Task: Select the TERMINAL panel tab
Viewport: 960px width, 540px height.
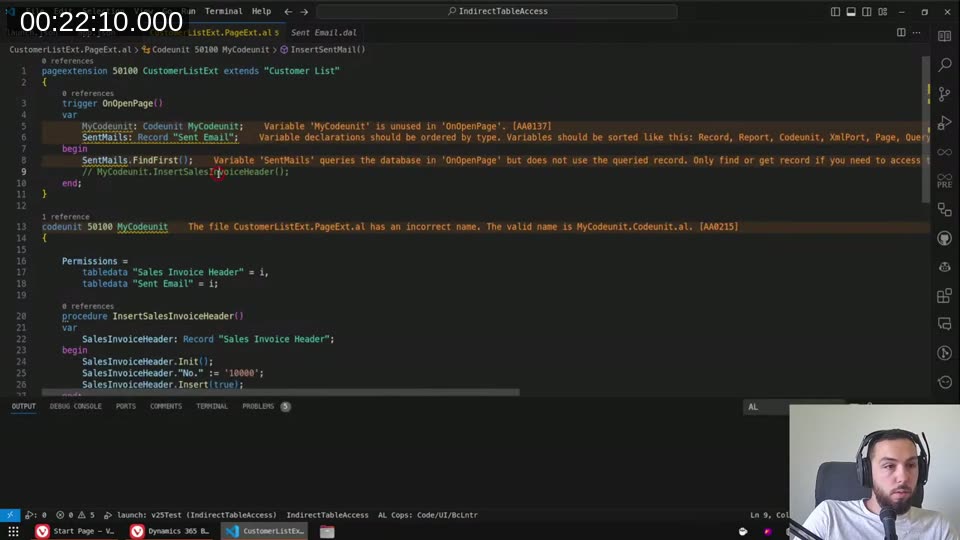Action: coord(212,406)
